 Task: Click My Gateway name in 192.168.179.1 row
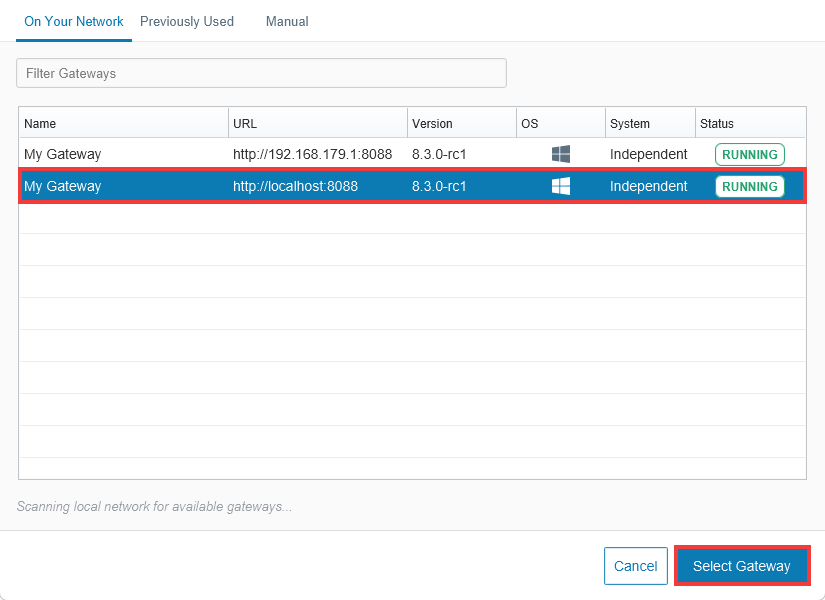click(x=63, y=154)
